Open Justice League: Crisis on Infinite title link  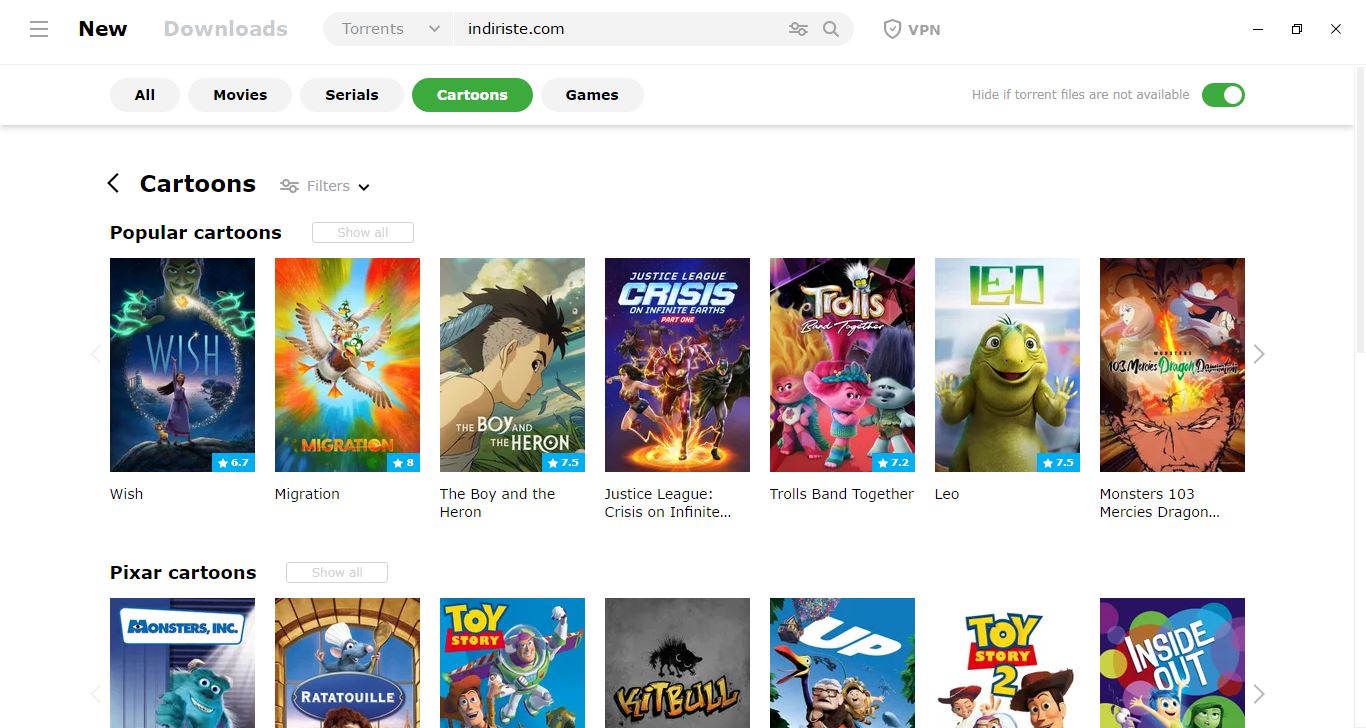pyautogui.click(x=668, y=503)
